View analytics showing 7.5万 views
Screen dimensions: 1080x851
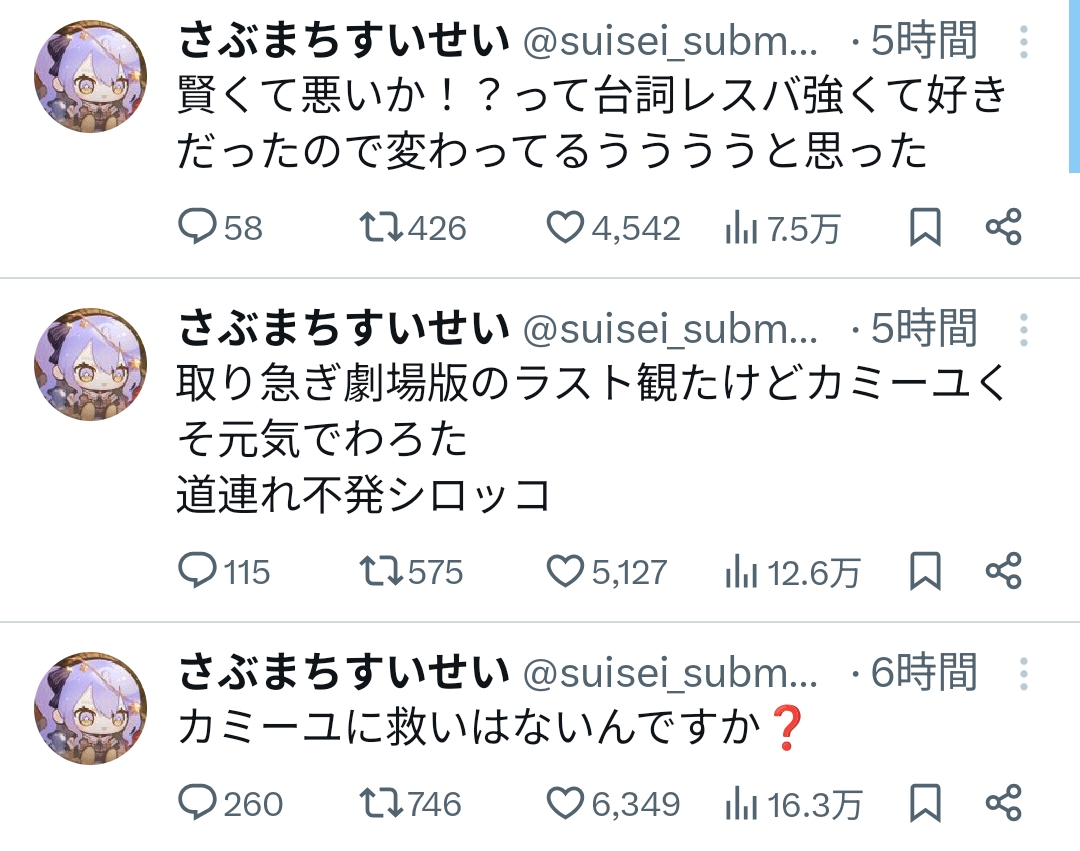pos(740,230)
